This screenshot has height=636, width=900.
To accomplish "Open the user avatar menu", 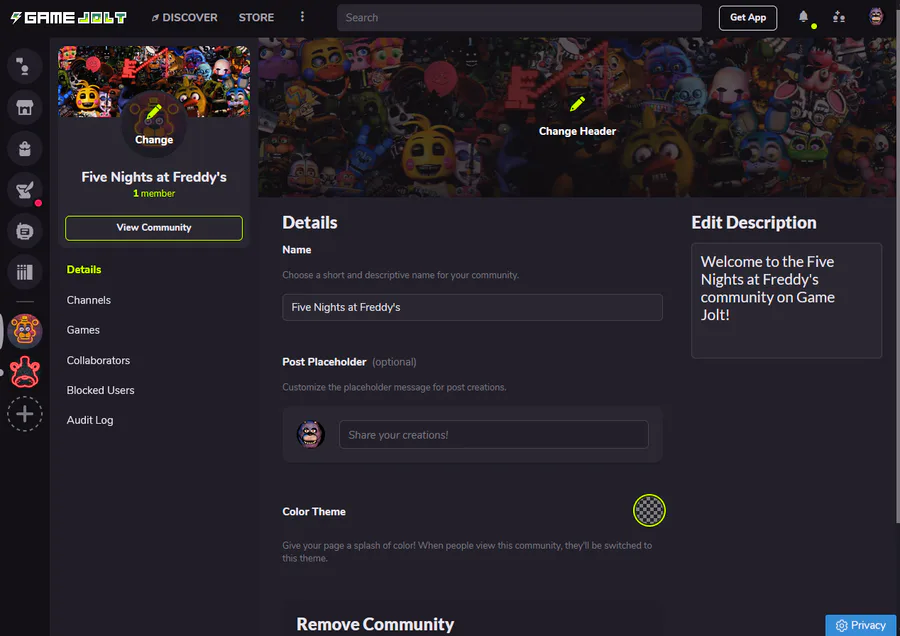I will (x=876, y=17).
